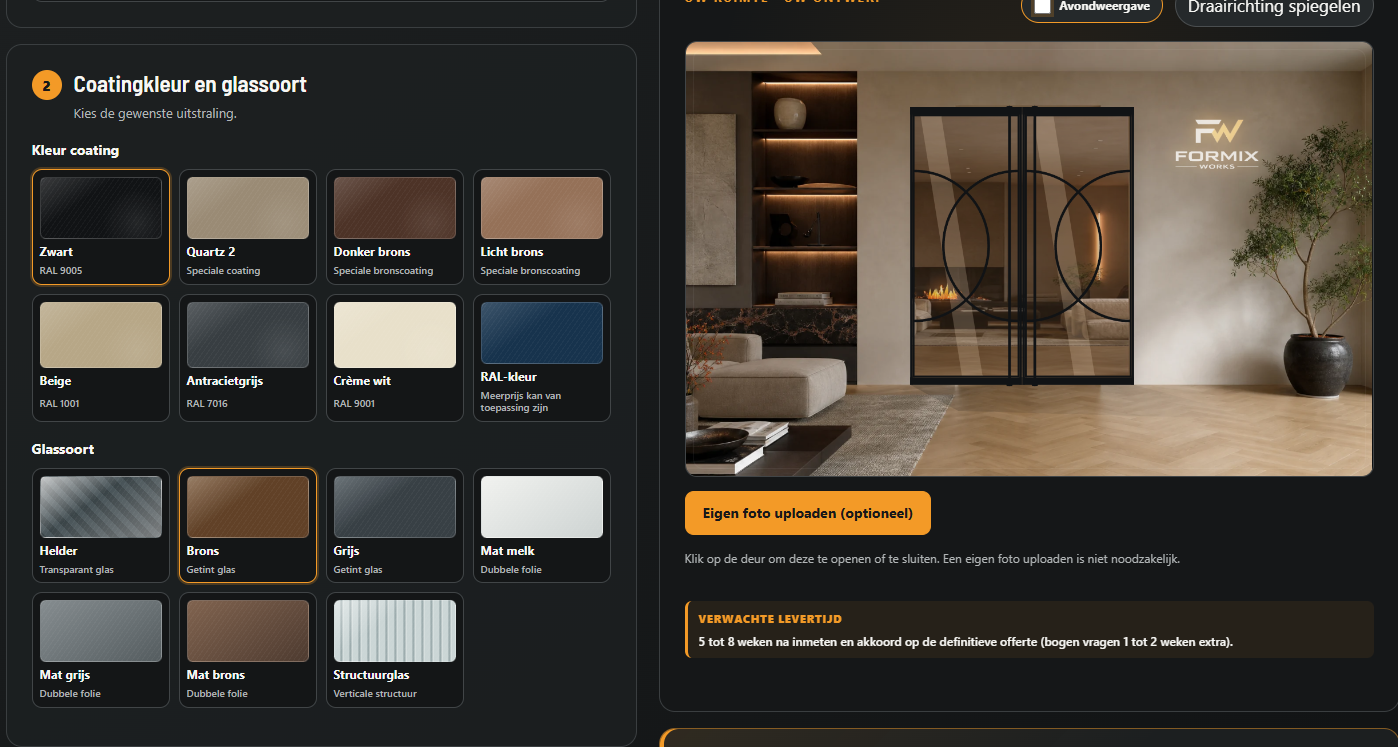Pick the Crème wit RAL 9001 coating
This screenshot has height=747, width=1398.
tap(395, 358)
